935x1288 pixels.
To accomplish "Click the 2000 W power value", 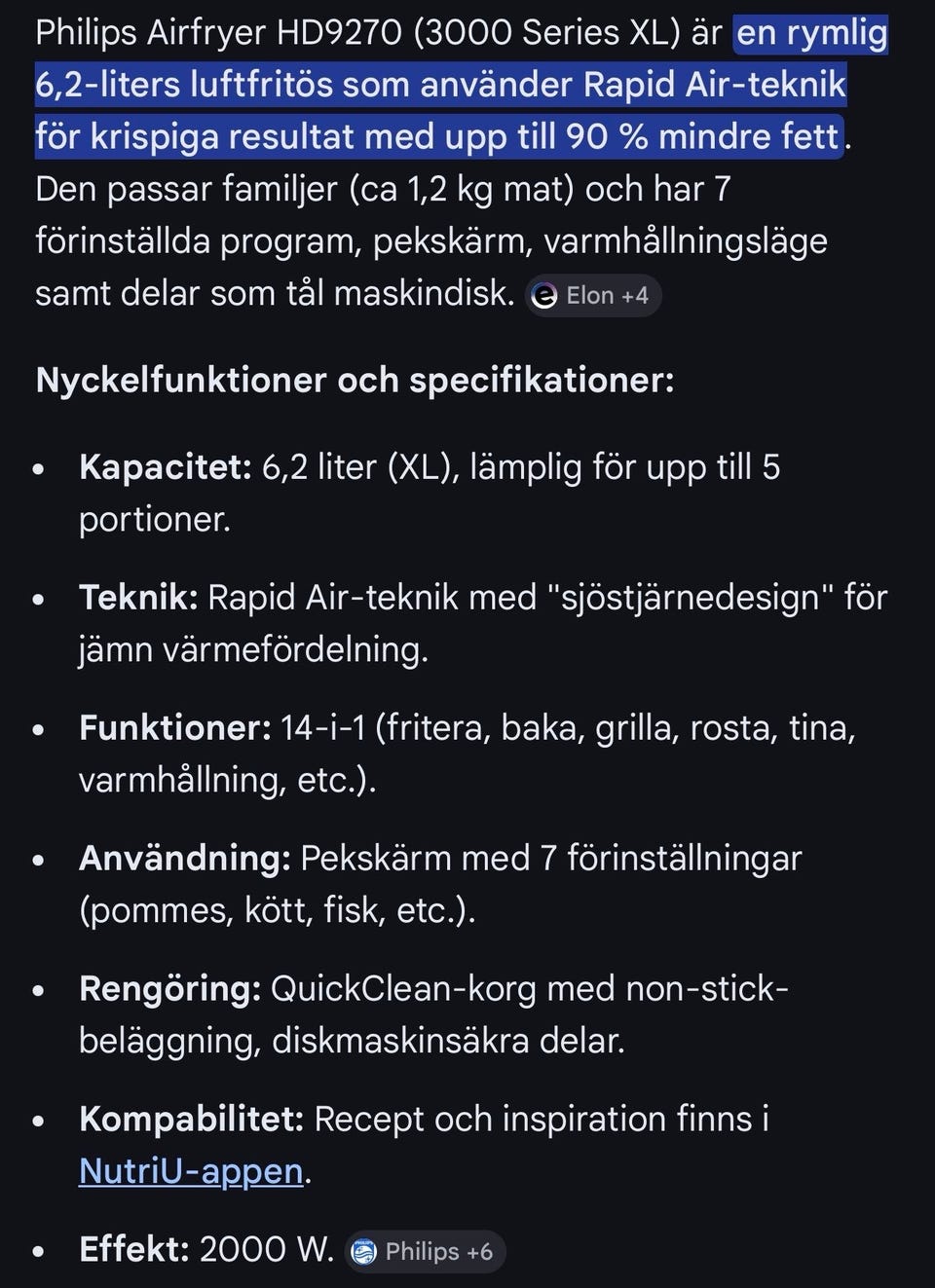I will (x=266, y=1249).
